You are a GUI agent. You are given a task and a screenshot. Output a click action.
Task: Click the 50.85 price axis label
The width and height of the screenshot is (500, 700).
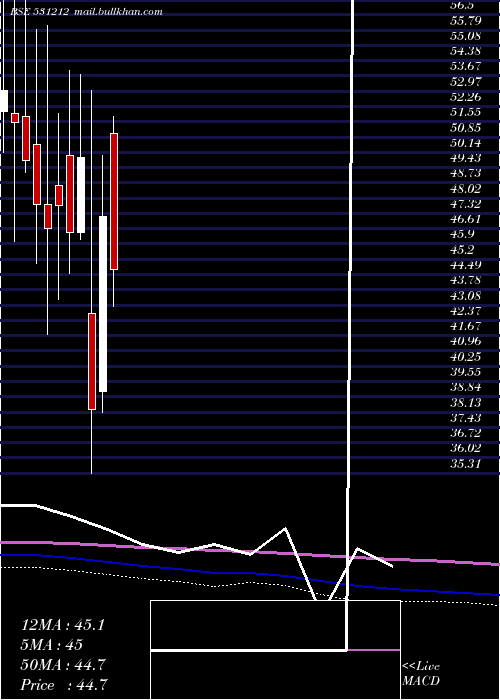(x=466, y=128)
